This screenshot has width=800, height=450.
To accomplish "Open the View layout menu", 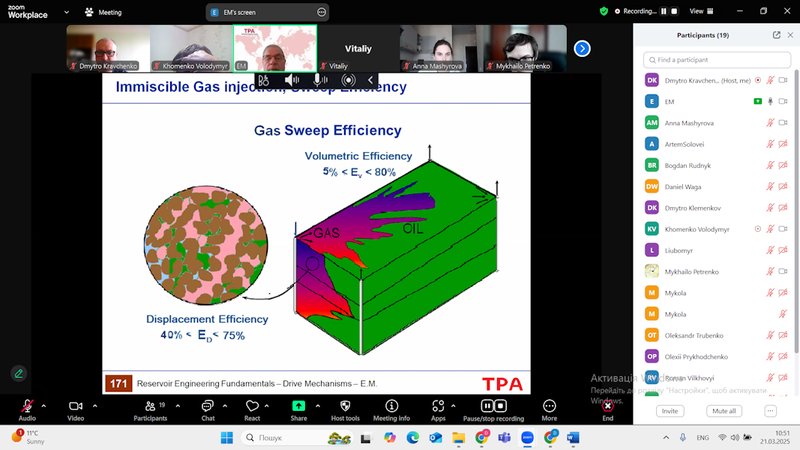I will coord(702,11).
